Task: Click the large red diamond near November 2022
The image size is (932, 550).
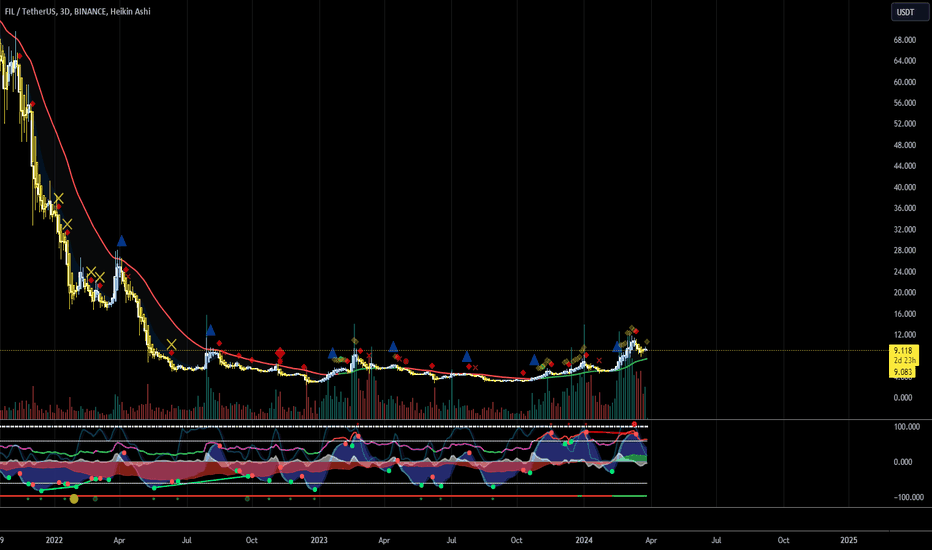Action: (x=280, y=354)
